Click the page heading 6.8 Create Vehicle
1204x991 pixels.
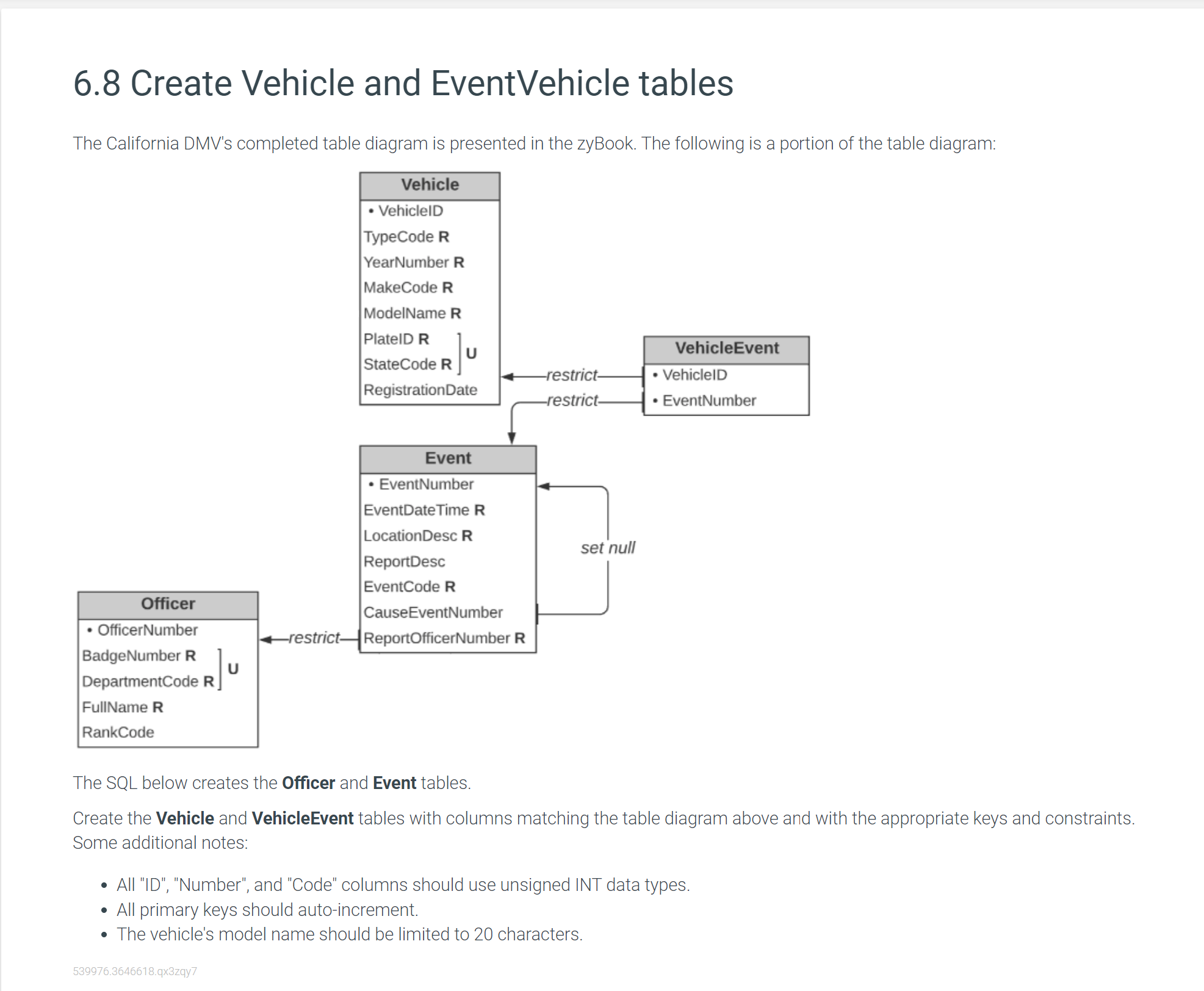403,83
